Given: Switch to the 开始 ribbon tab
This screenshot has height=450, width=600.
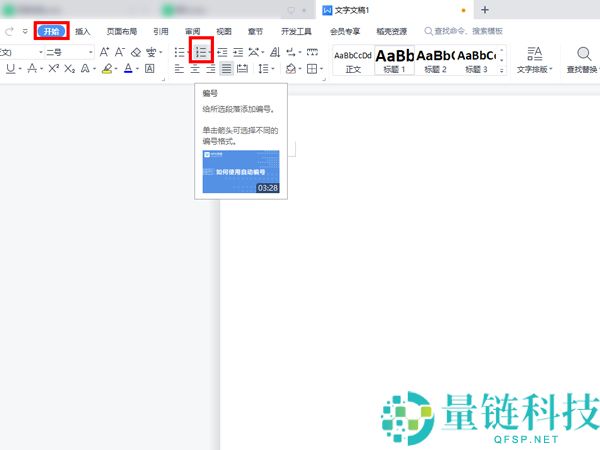Looking at the screenshot, I should click(x=51, y=31).
